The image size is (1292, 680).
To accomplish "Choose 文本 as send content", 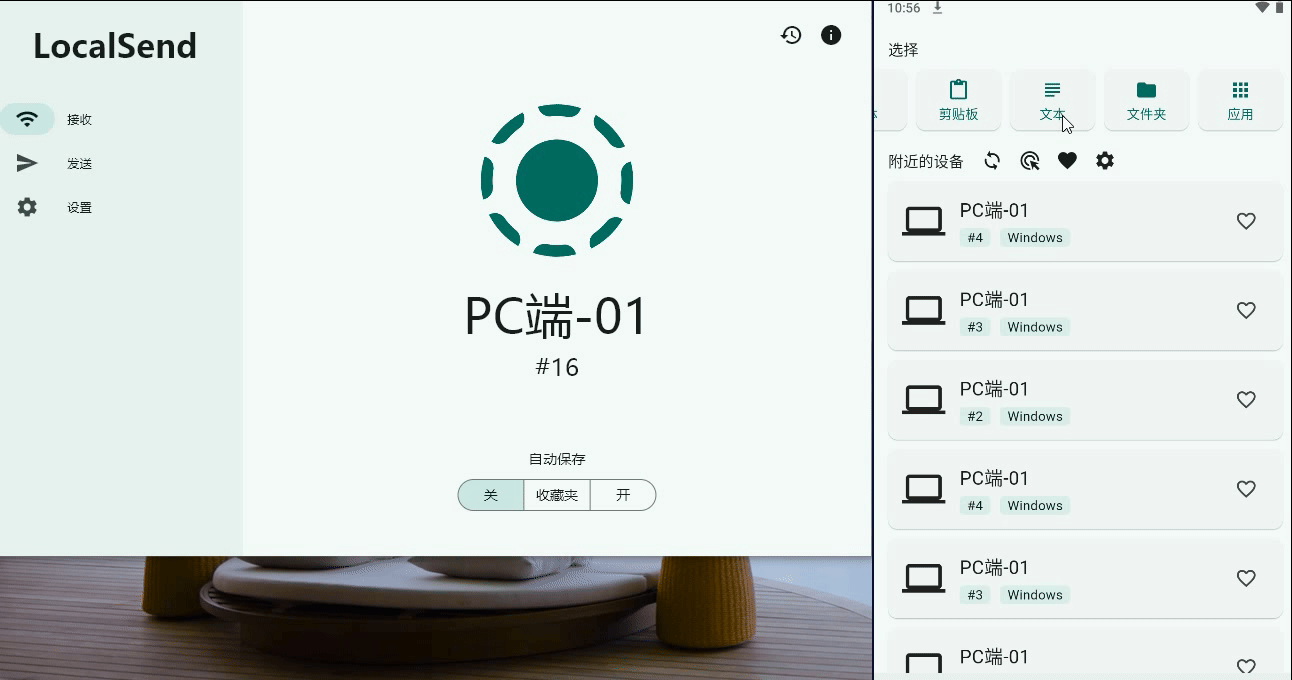I will [x=1052, y=100].
